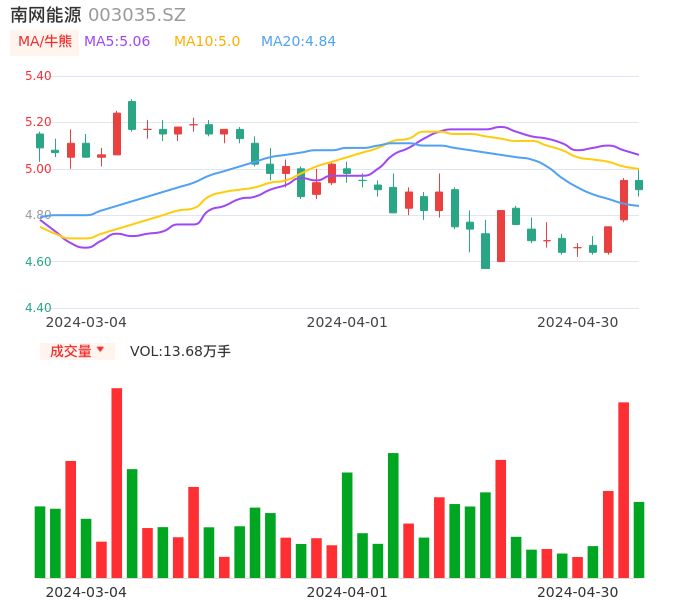Click the tall green volume bar after 2024-04-01
This screenshot has height=606, width=686.
tap(393, 515)
